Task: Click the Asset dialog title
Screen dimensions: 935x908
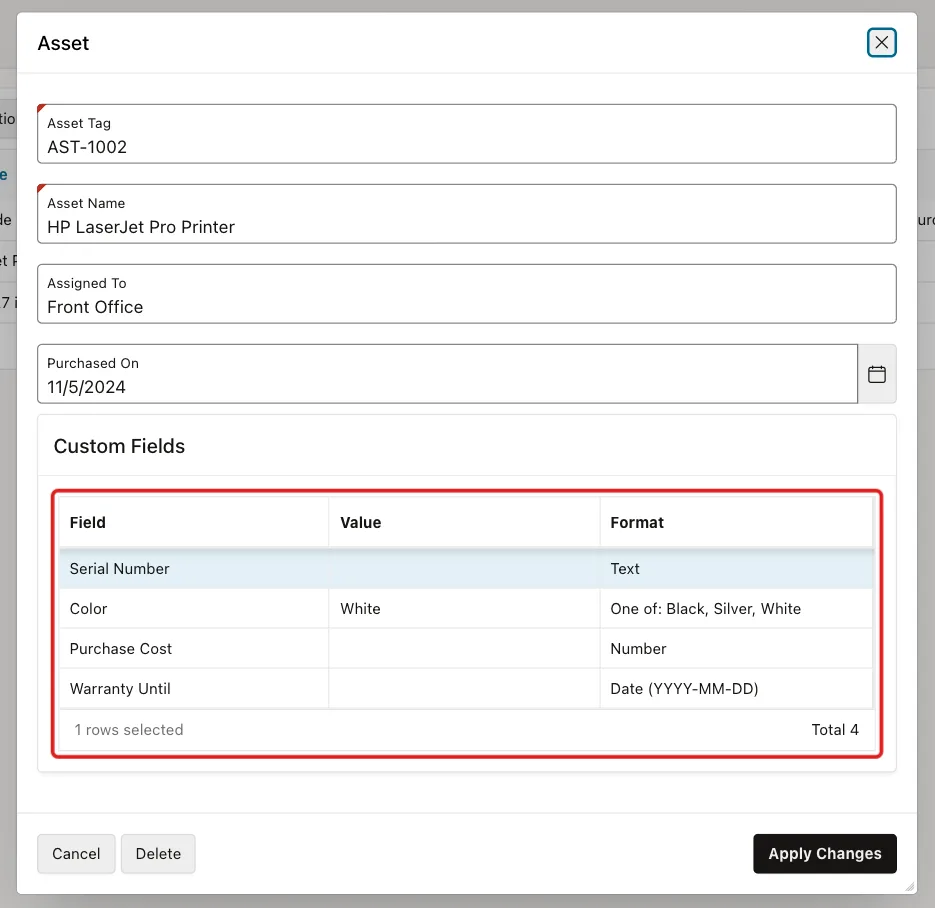Action: (63, 43)
